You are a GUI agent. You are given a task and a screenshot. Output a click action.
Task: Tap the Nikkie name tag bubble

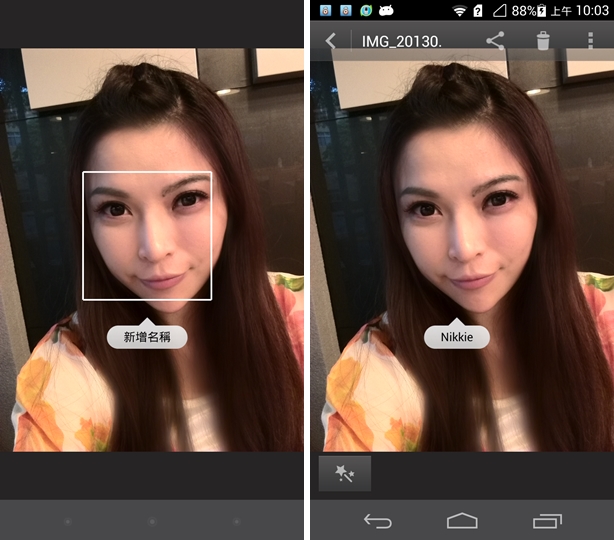click(x=457, y=336)
